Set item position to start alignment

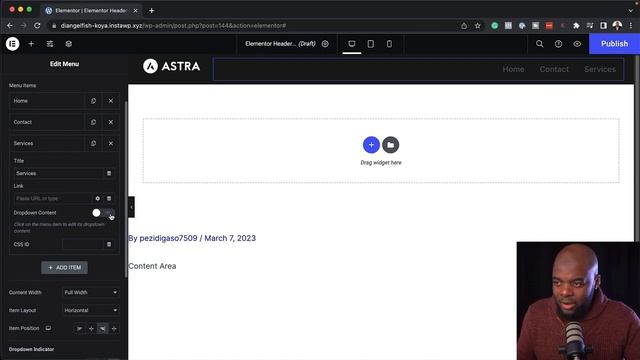click(80, 328)
